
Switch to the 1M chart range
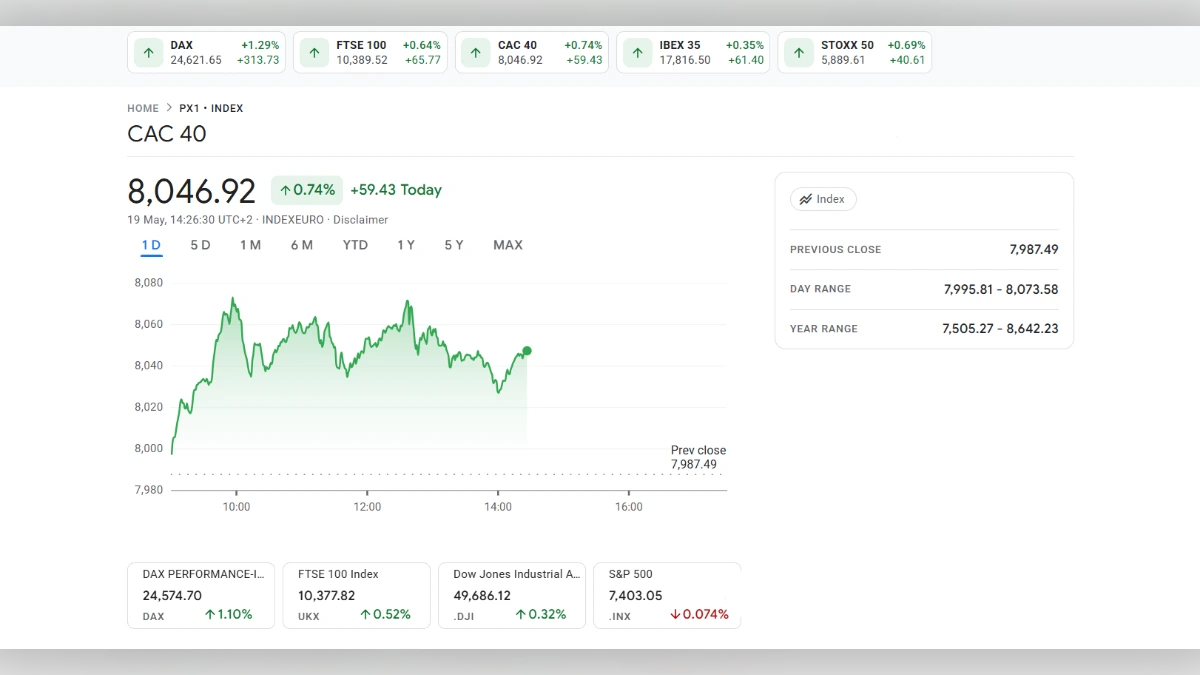250,245
